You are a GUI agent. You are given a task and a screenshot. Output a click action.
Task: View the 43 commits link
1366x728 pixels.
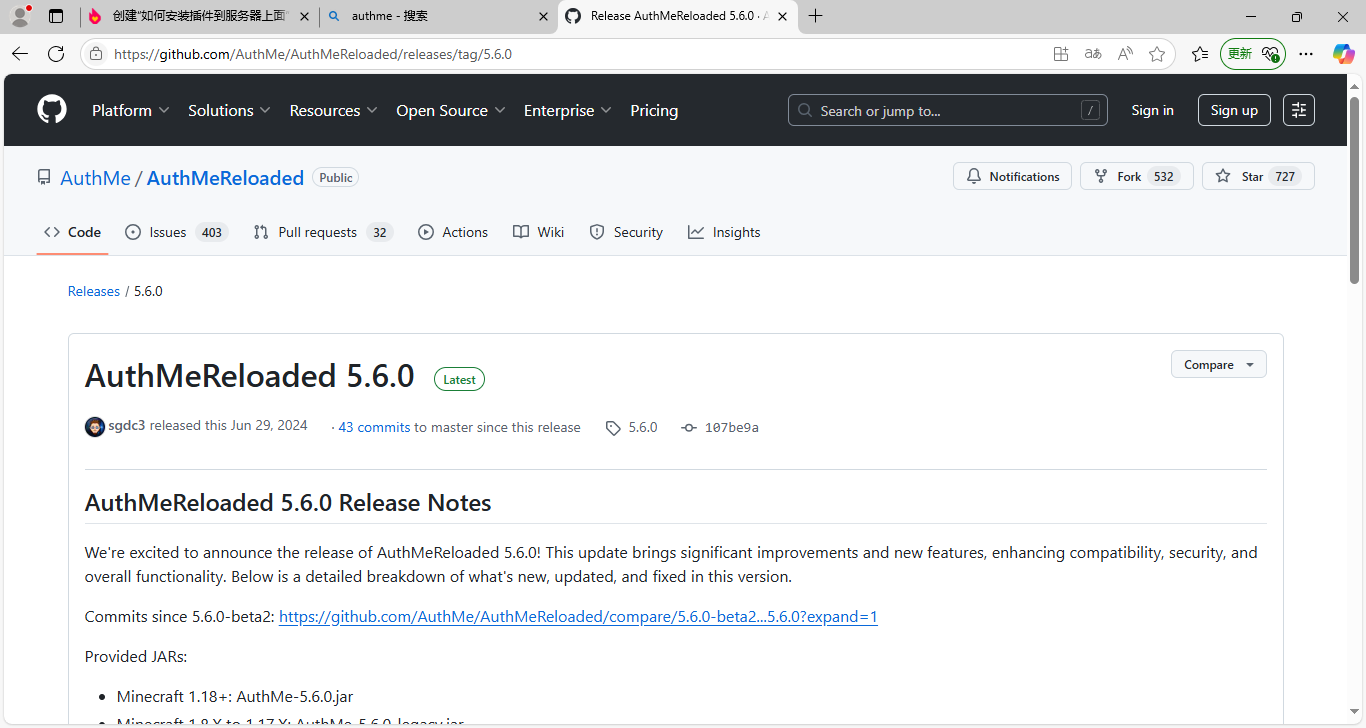[x=374, y=427]
